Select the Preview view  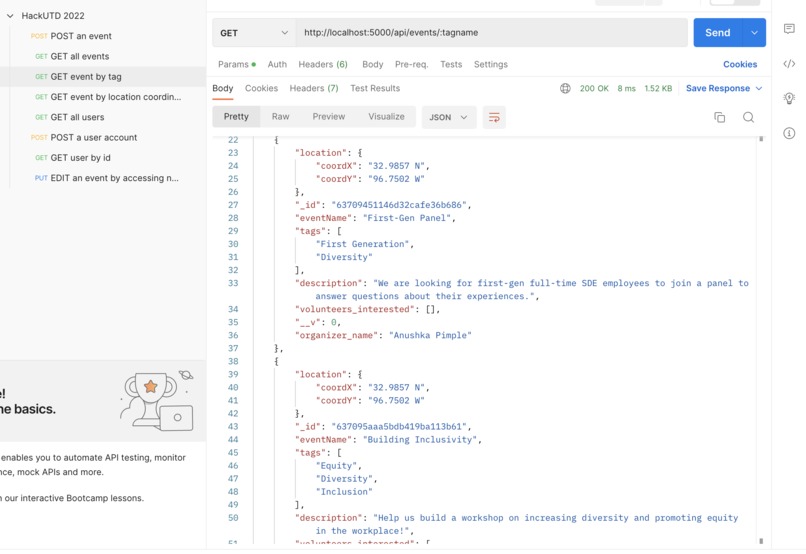coord(328,117)
